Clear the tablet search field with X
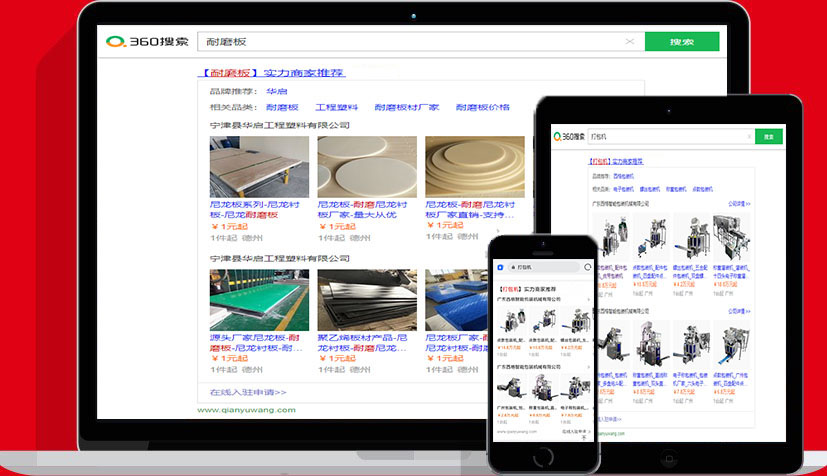827x476 pixels. (749, 137)
